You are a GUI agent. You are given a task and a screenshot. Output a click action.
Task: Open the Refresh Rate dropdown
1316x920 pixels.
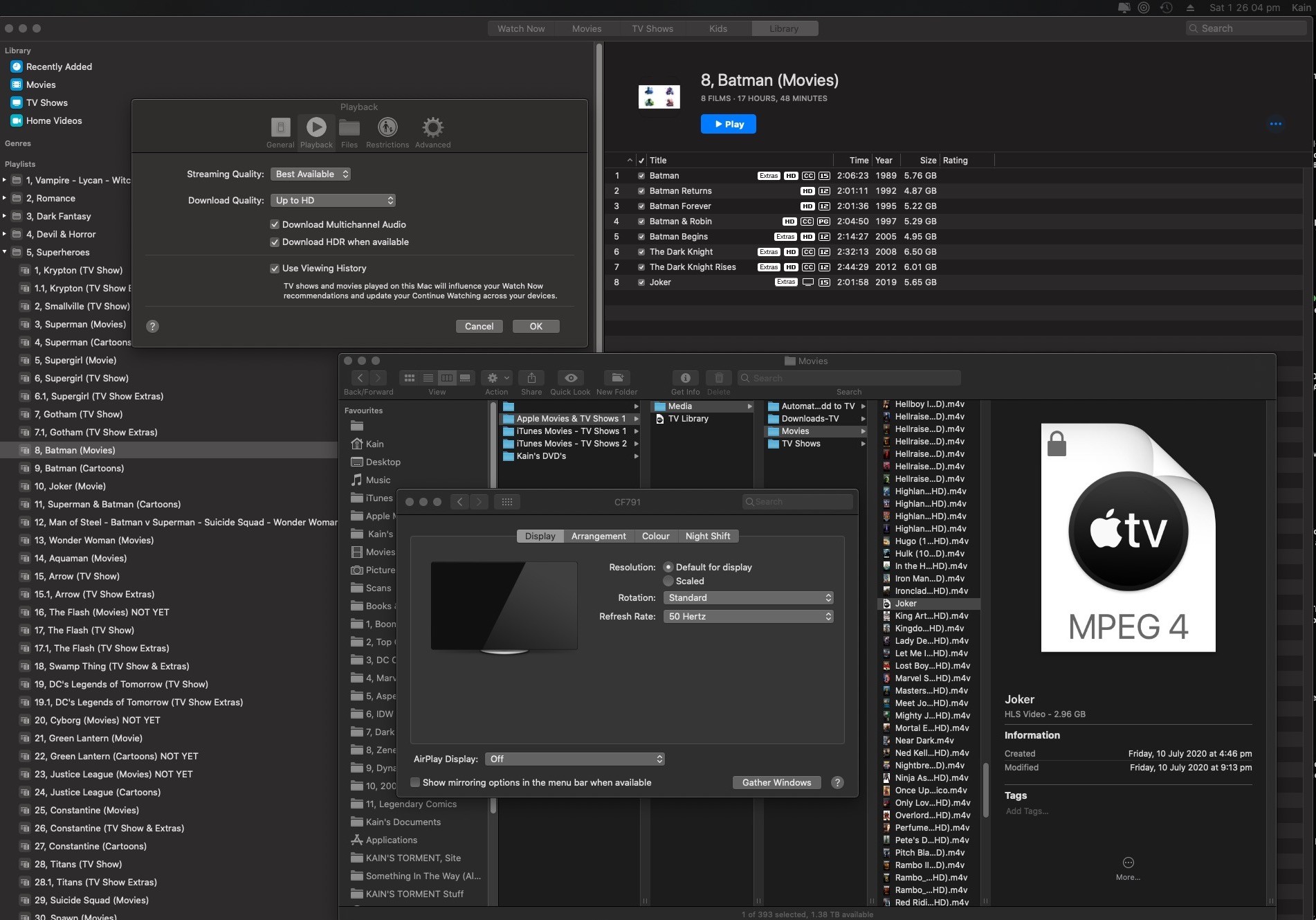tap(748, 617)
